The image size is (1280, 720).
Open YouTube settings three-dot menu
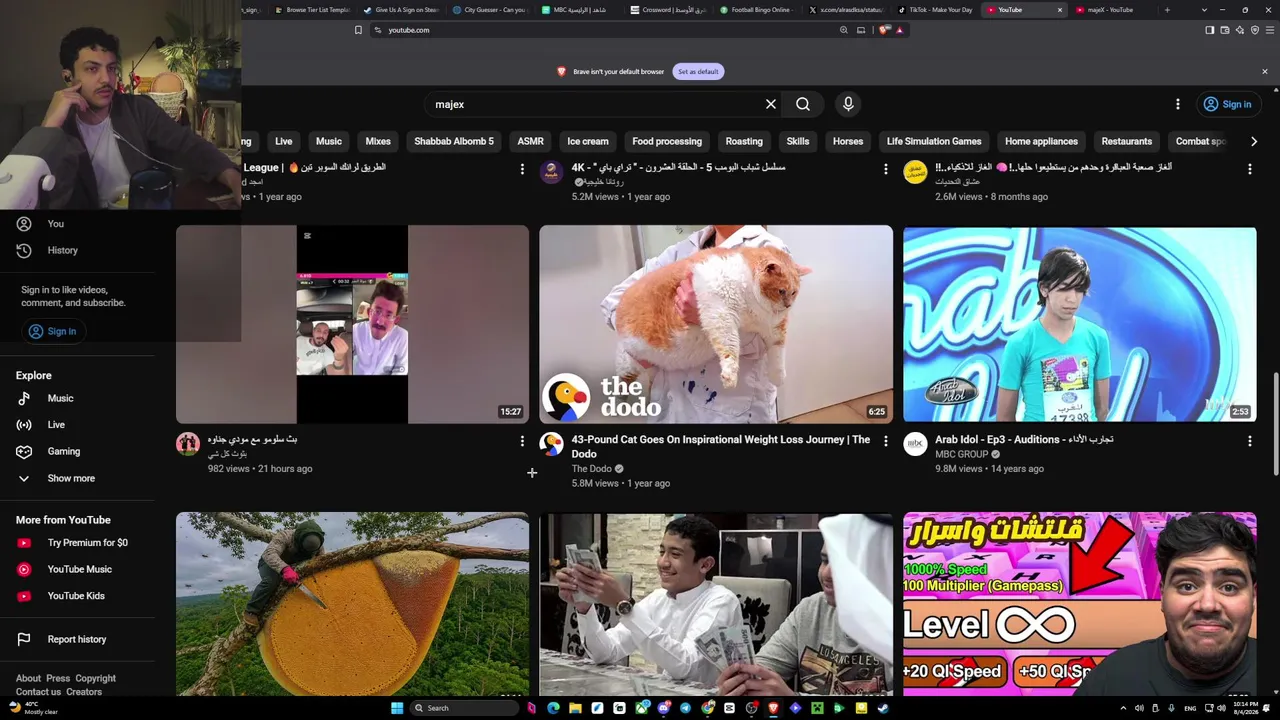1178,104
